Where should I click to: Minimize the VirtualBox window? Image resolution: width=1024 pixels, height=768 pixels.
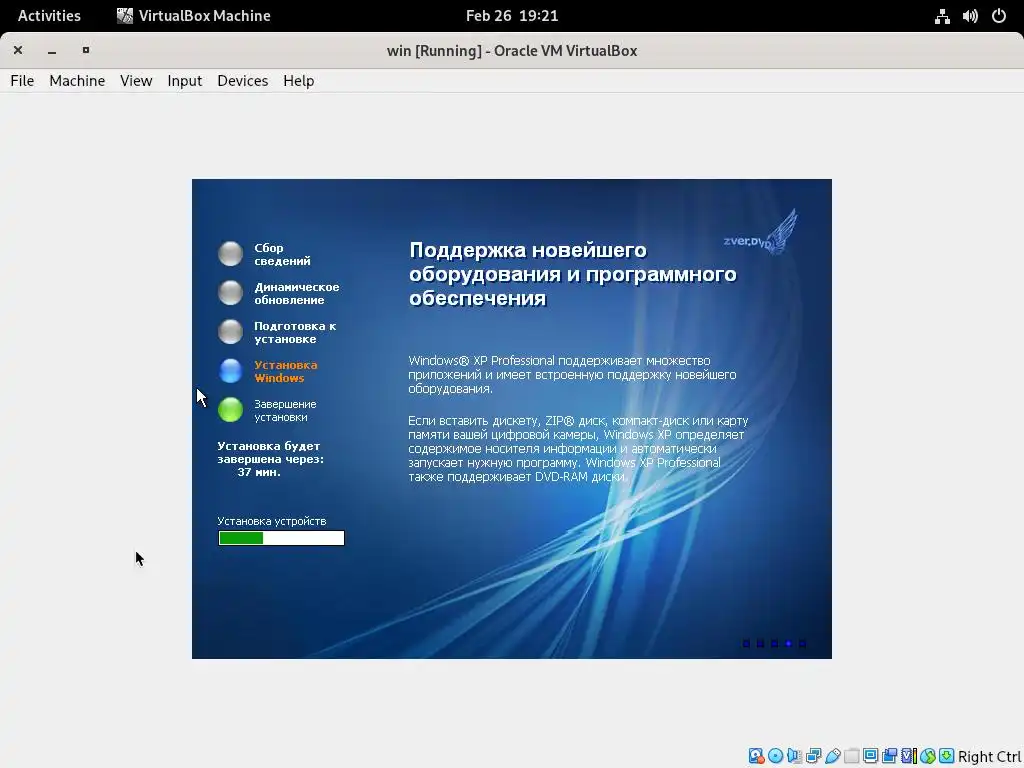[52, 50]
